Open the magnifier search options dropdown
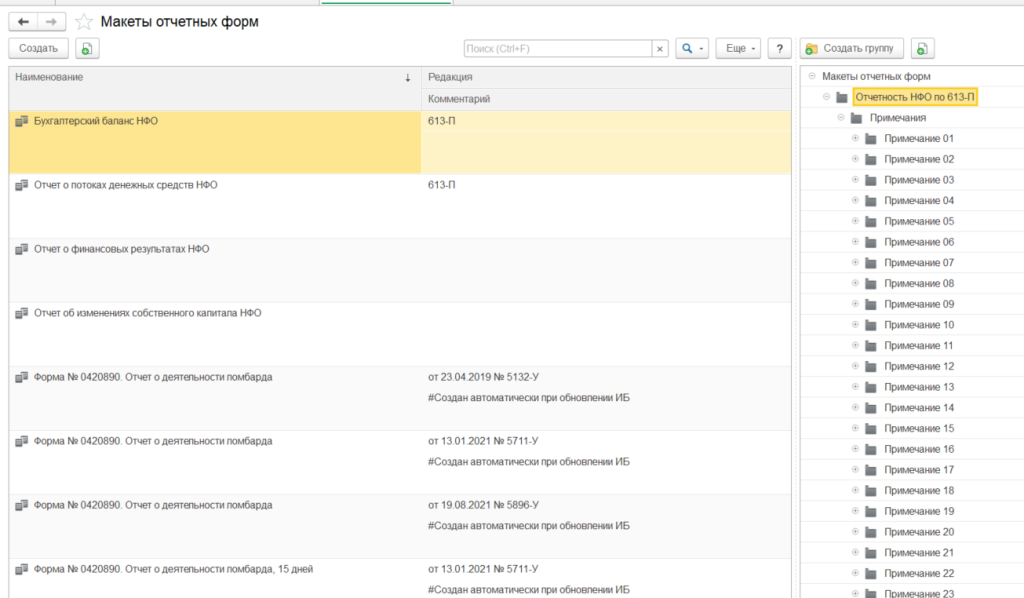The width and height of the screenshot is (1024, 598). [691, 48]
